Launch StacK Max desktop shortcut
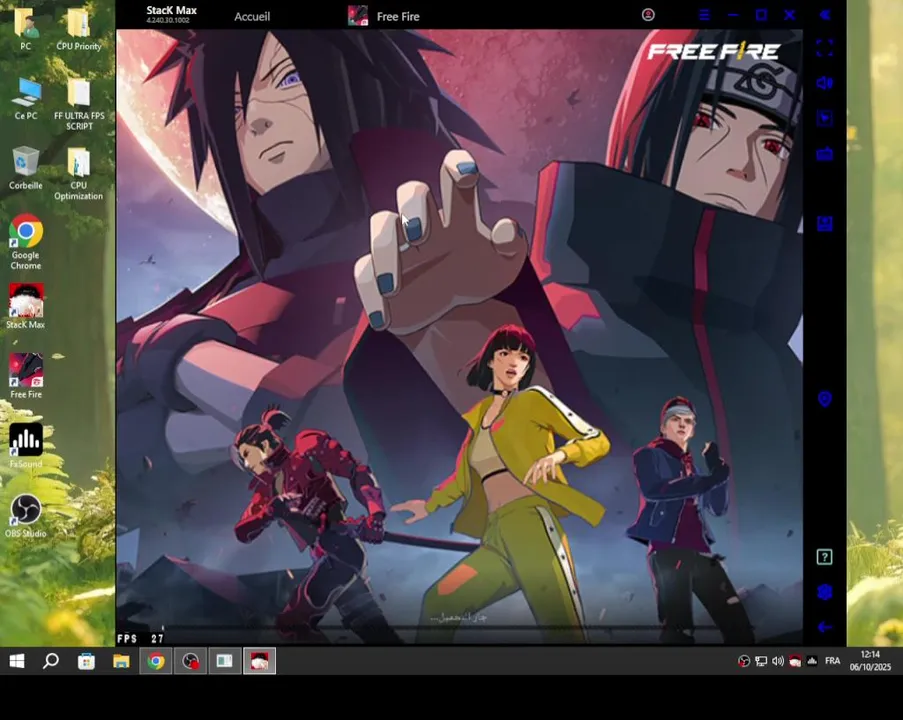 pyautogui.click(x=25, y=306)
